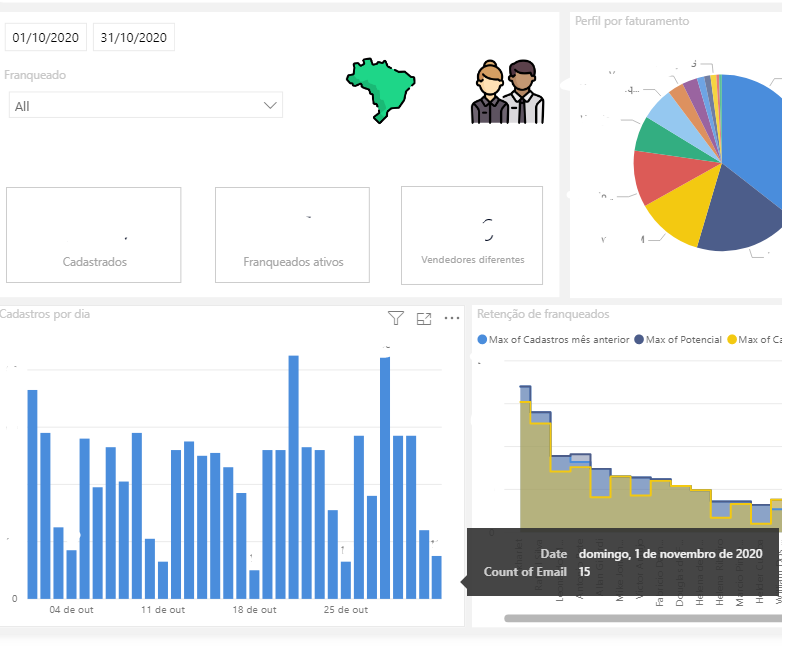Click the 18 de out axis label
The width and height of the screenshot is (792, 657).
click(254, 610)
